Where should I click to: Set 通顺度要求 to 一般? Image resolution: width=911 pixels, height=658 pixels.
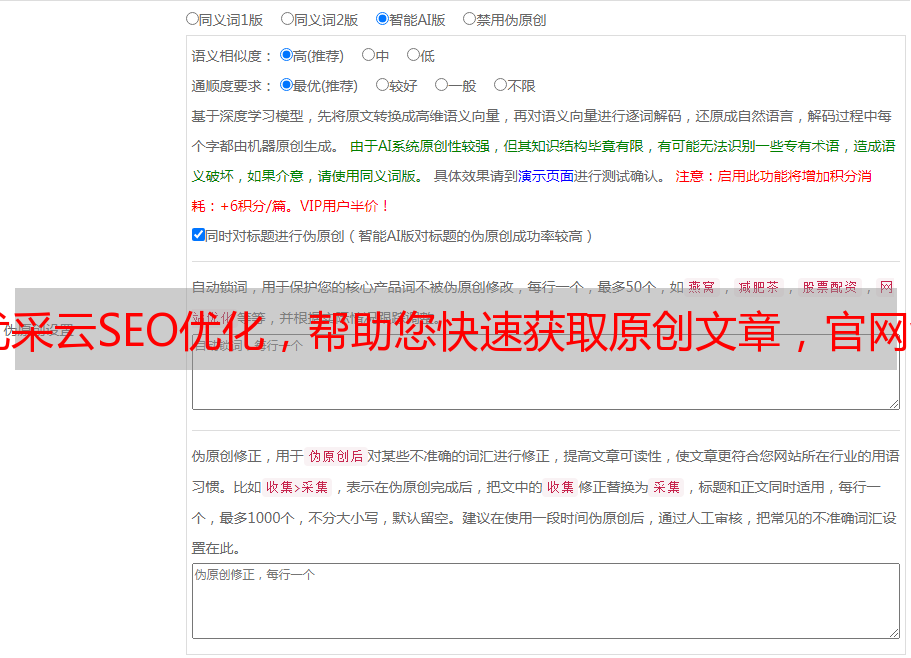442,85
